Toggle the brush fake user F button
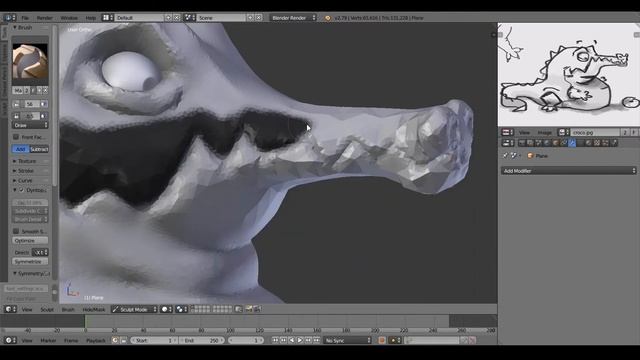The image size is (640, 360). click(x=33, y=90)
